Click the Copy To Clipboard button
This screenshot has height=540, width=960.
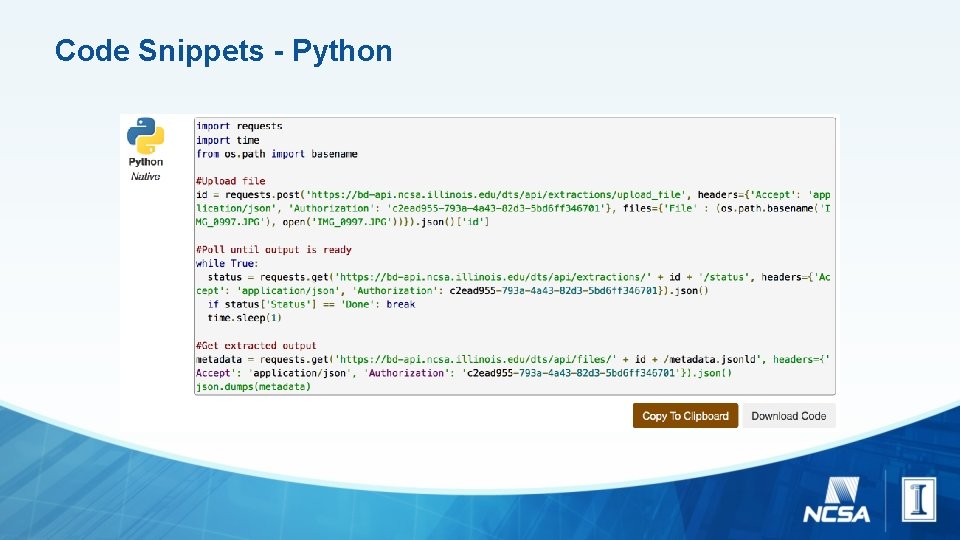coord(685,416)
